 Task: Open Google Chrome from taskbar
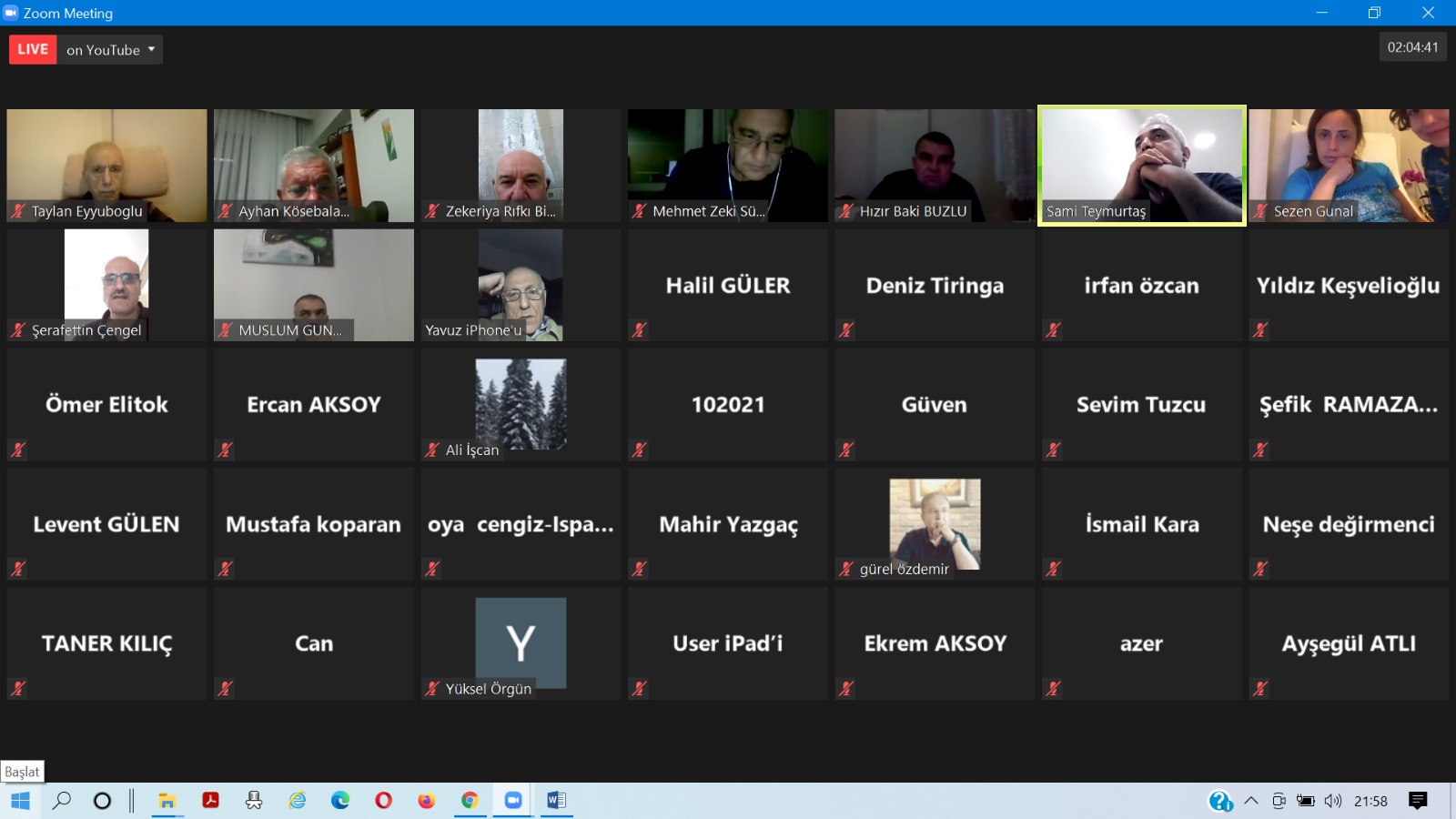(x=470, y=801)
